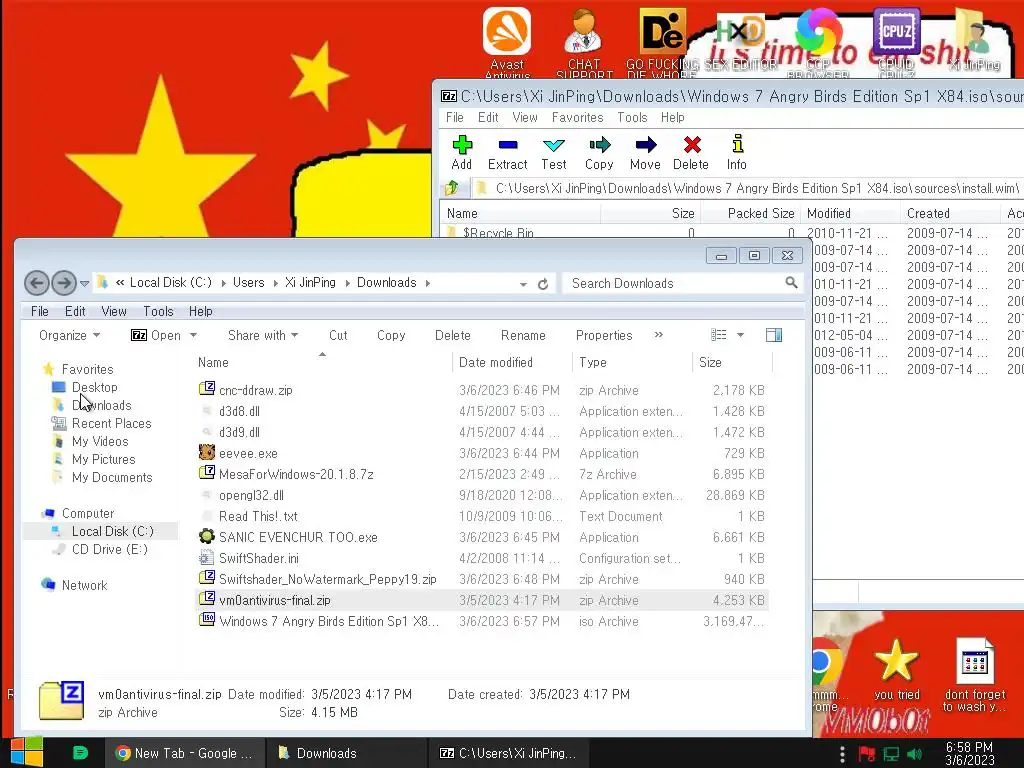1024x768 pixels.
Task: Select eevee.exe file icon
Action: click(207, 453)
